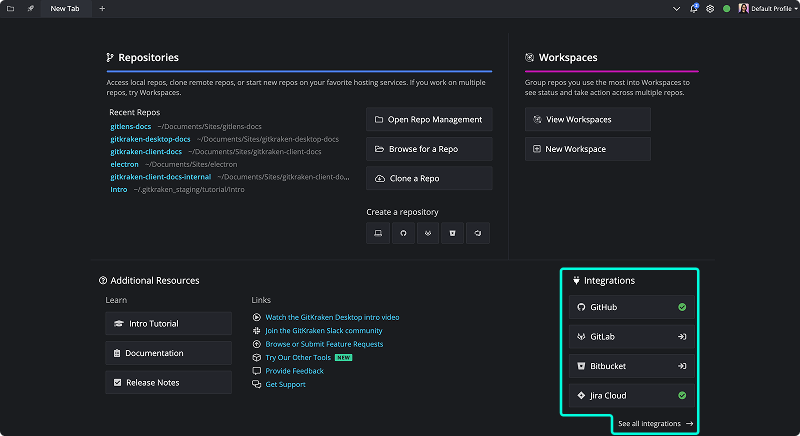
Task: Click the New Workspace button
Action: pyautogui.click(x=587, y=149)
